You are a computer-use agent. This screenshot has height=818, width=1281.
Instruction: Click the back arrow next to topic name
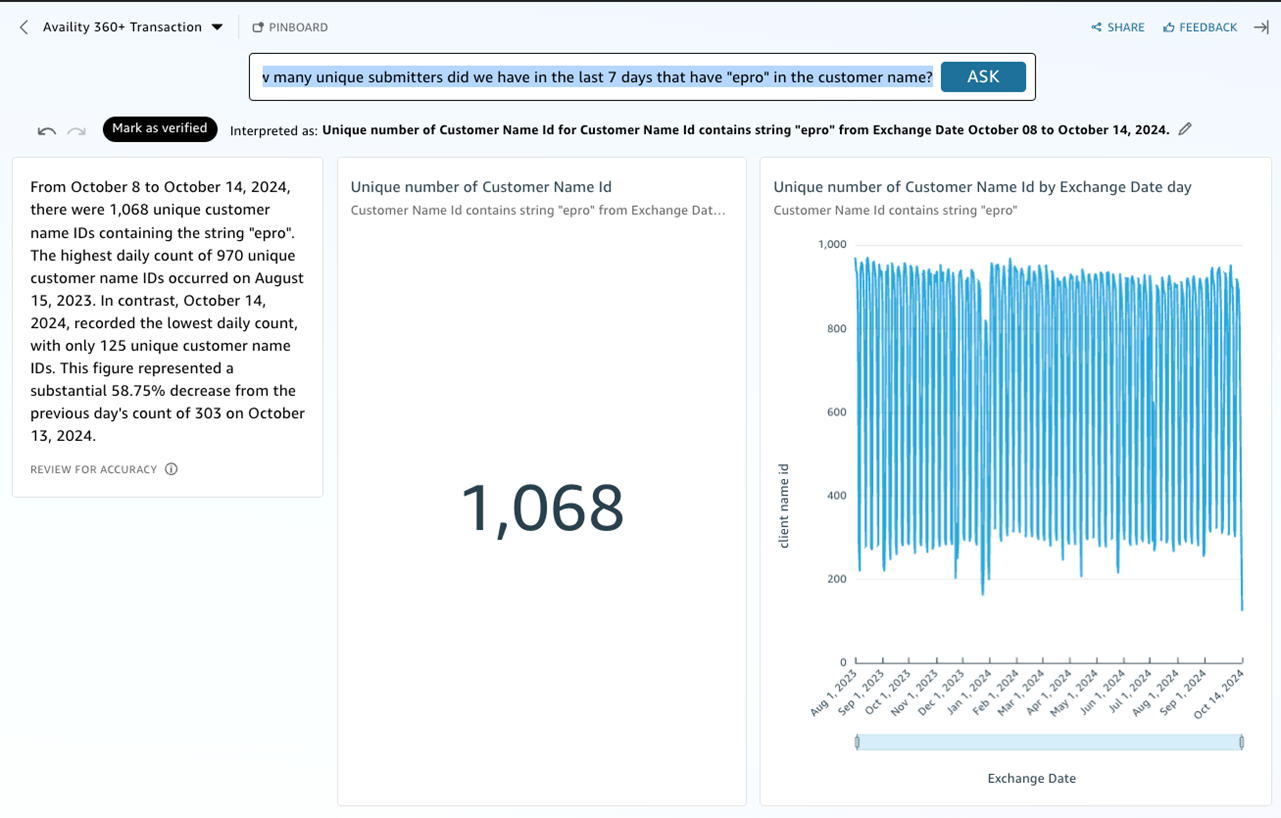pyautogui.click(x=23, y=27)
